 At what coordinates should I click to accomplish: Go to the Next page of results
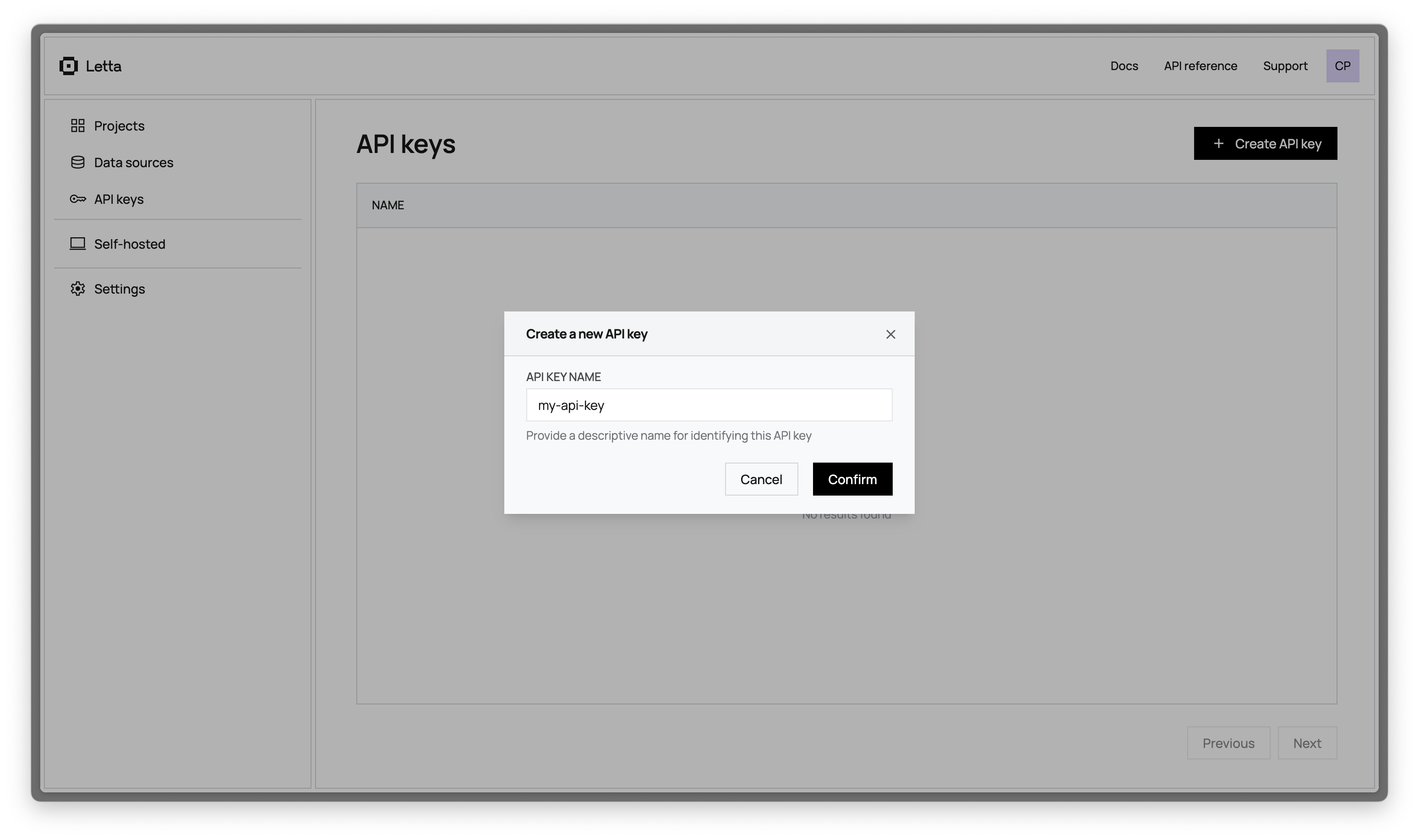(1307, 742)
